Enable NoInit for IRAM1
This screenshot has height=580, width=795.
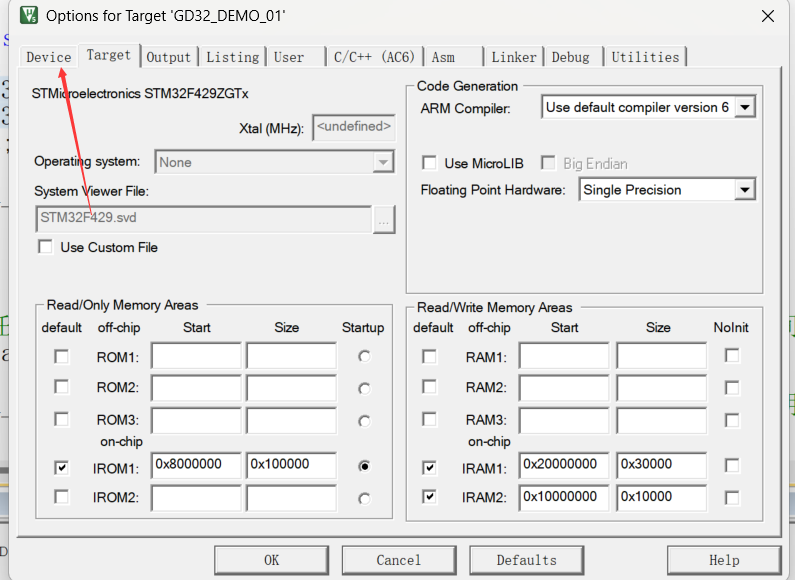tap(732, 465)
